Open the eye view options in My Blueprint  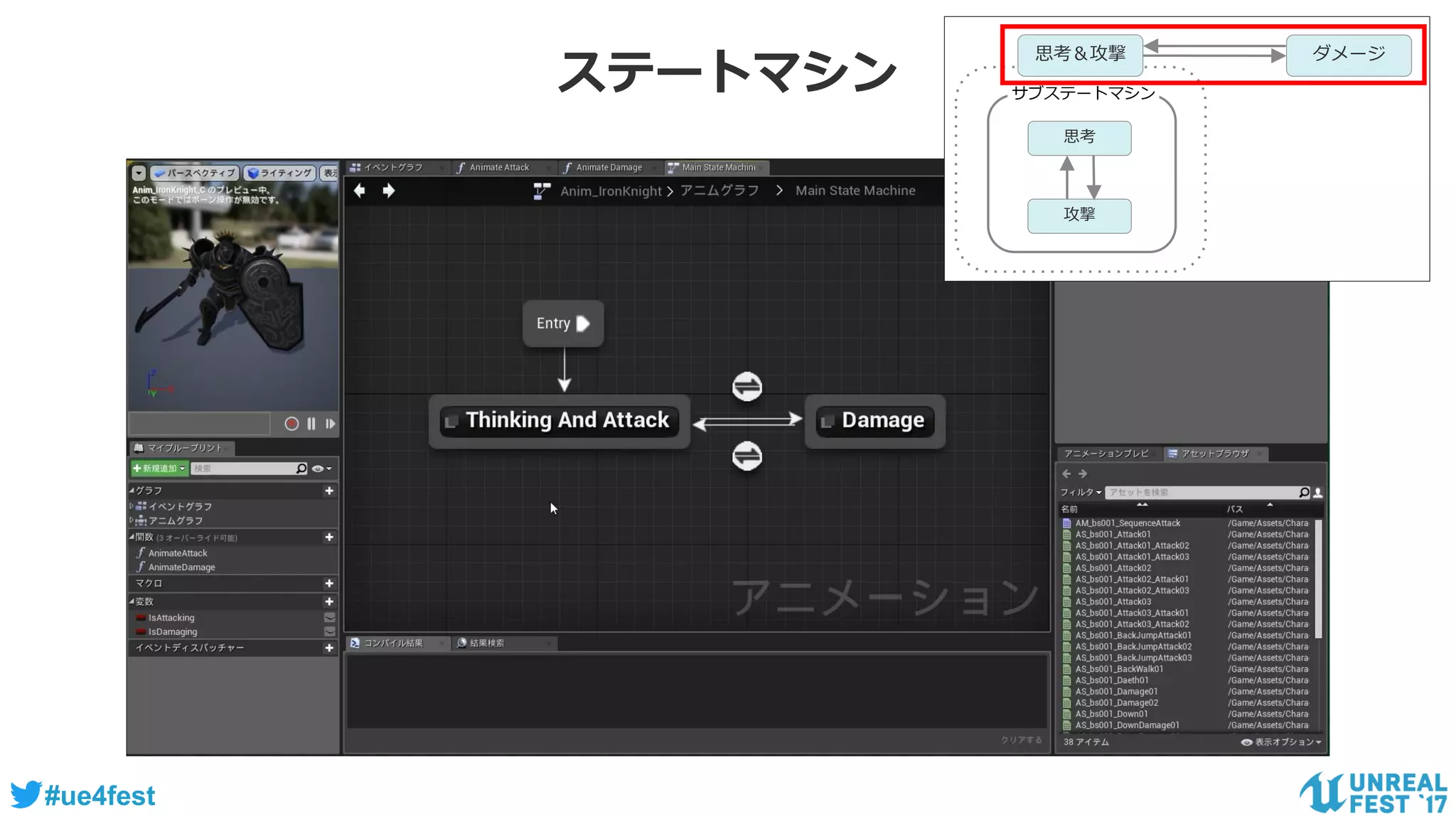pos(321,469)
